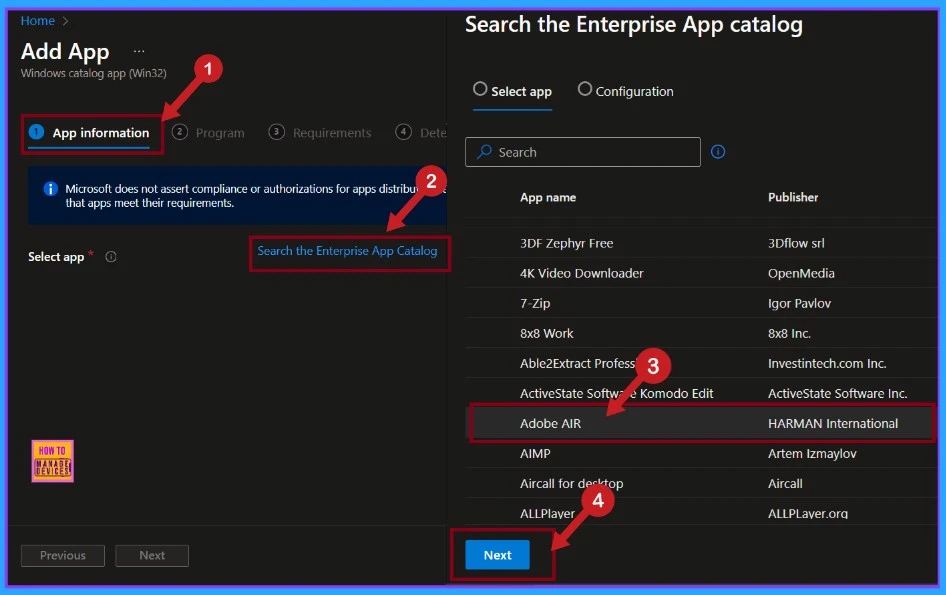Click the step 2 circle icon for Program
This screenshot has height=595, width=946.
click(180, 132)
